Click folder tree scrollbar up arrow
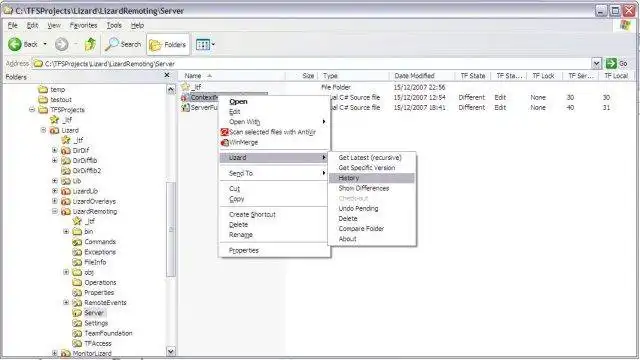This screenshot has width=640, height=360. click(x=171, y=89)
